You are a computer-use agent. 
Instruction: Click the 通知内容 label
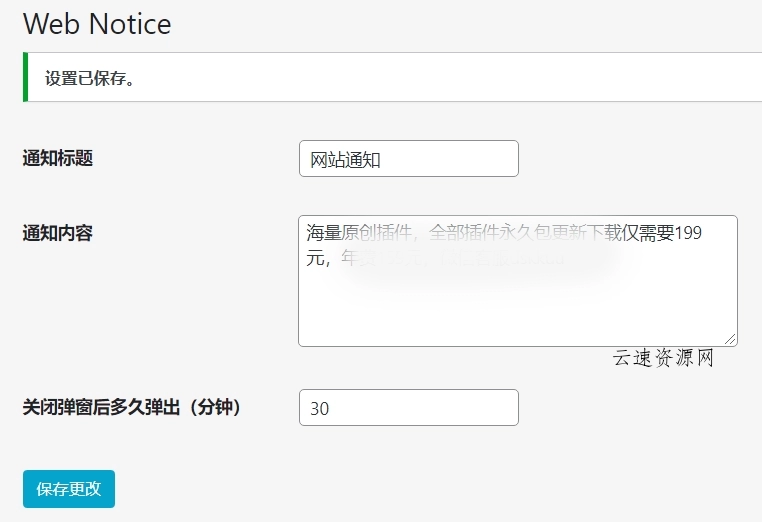click(58, 233)
